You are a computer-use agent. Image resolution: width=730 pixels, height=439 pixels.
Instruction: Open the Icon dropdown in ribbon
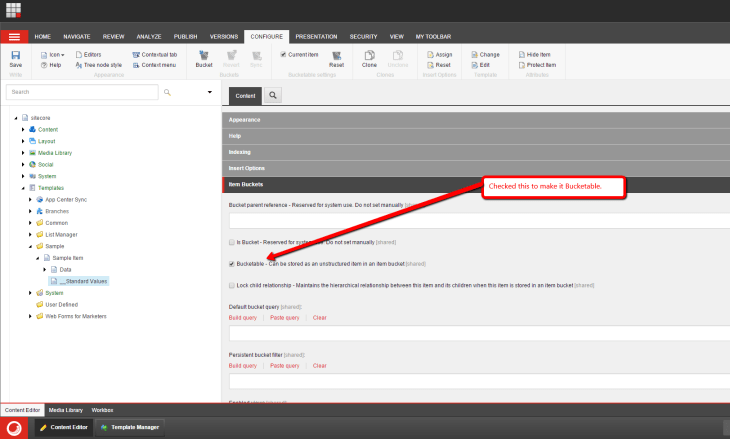54,54
